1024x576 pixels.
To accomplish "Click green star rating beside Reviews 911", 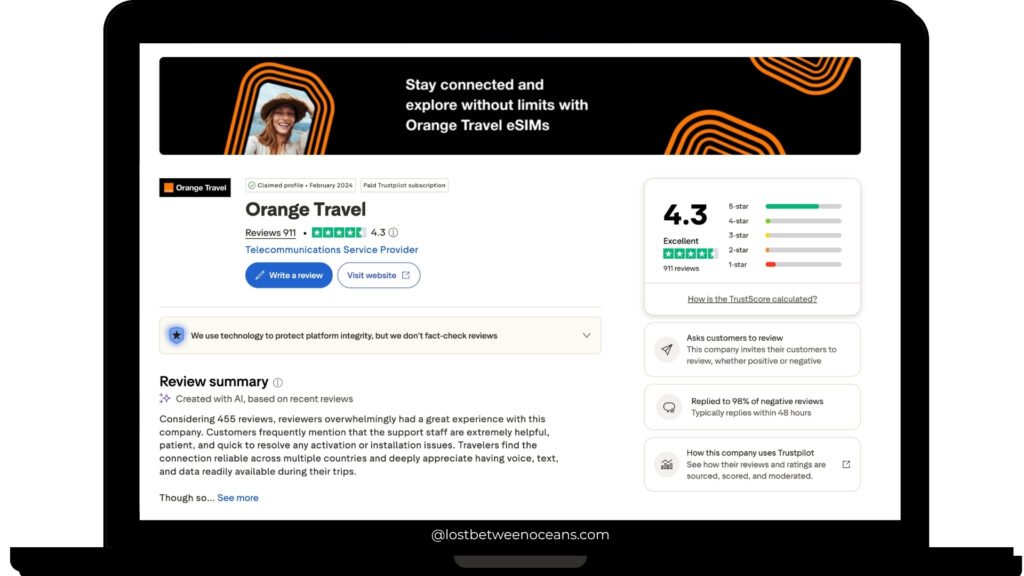I will tap(338, 232).
